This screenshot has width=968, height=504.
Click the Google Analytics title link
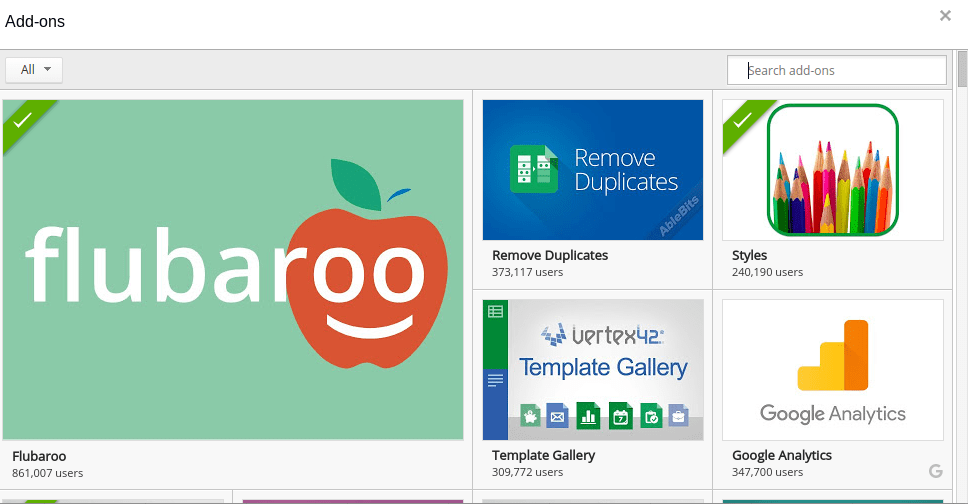782,455
